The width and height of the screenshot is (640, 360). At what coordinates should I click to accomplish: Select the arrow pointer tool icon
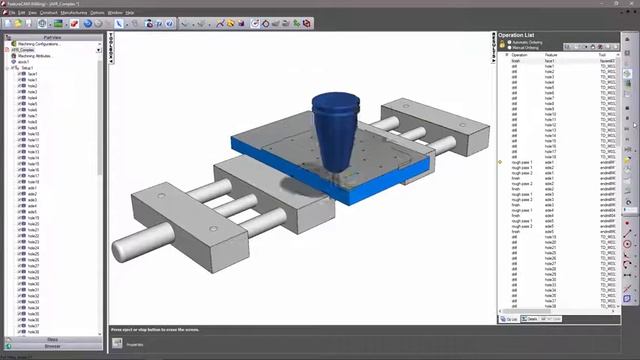119,23
